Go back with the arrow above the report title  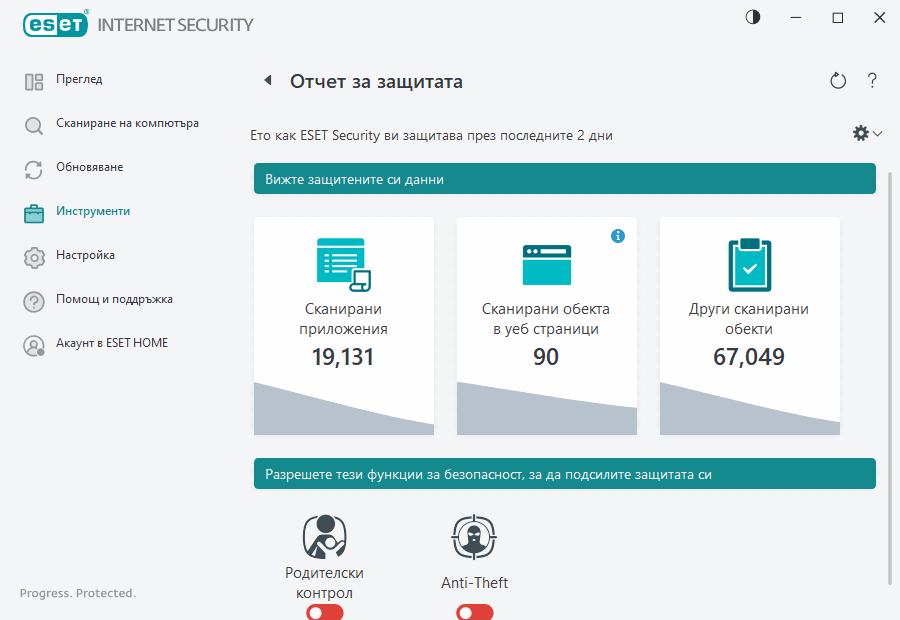pos(268,80)
